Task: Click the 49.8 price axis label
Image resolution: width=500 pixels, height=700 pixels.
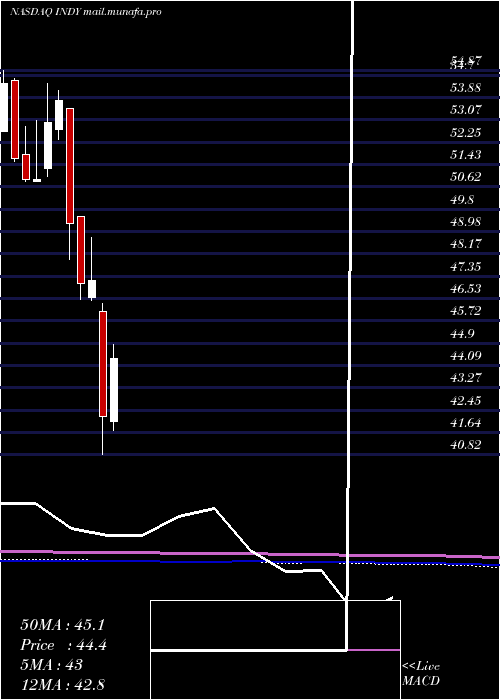Action: (462, 200)
